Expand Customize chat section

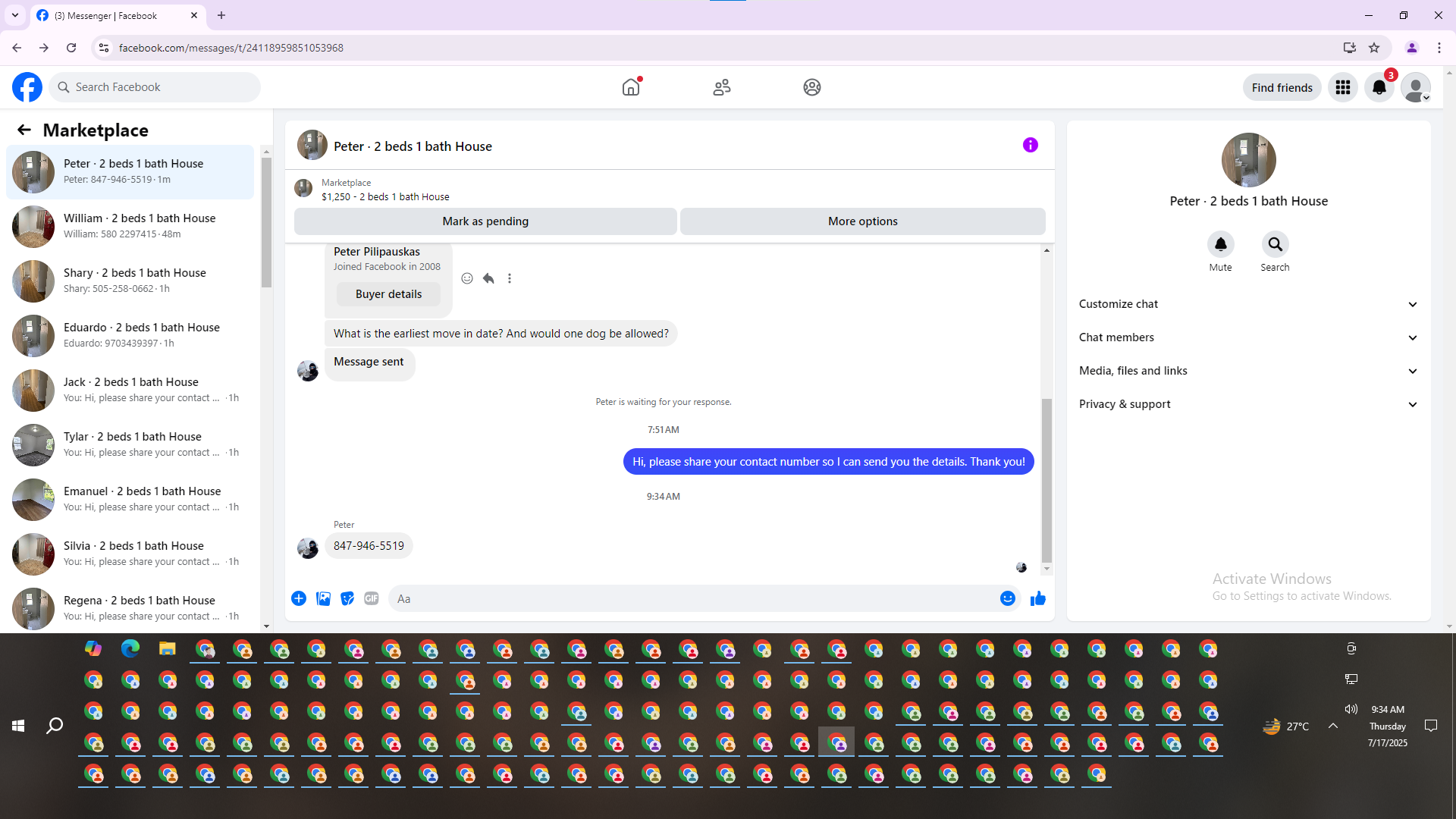1248,304
